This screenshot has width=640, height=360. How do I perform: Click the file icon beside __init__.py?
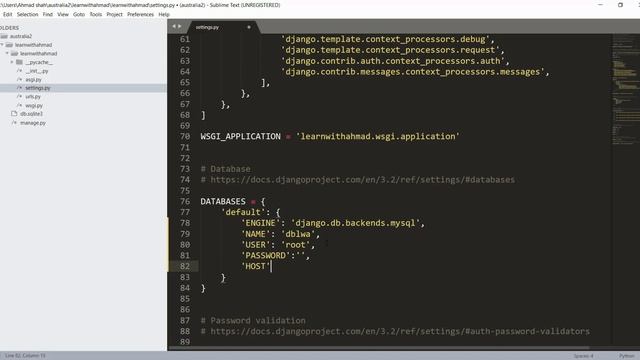click(x=19, y=71)
